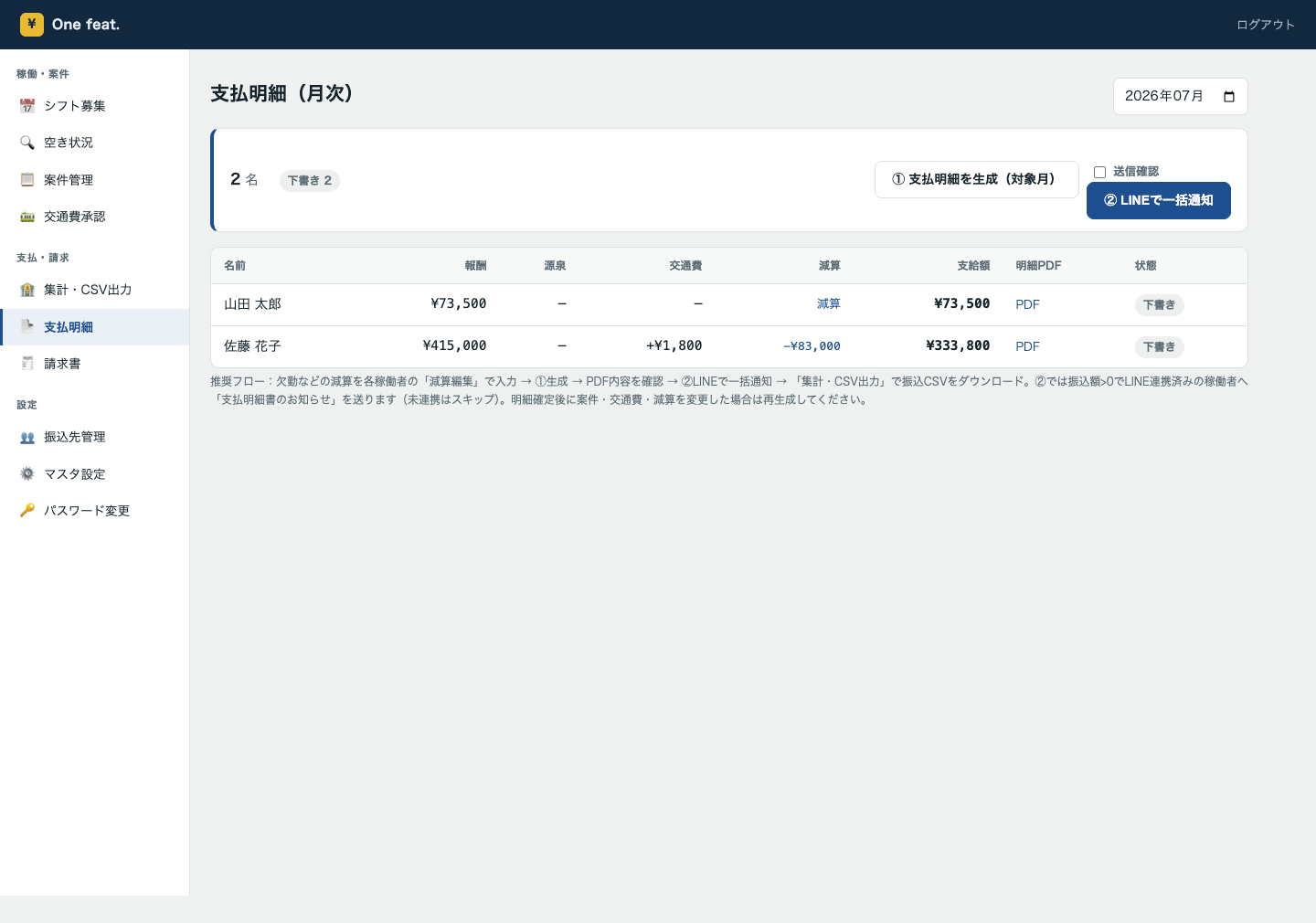Go to 振込先管理 settings
This screenshot has width=1316, height=923.
pyautogui.click(x=95, y=437)
